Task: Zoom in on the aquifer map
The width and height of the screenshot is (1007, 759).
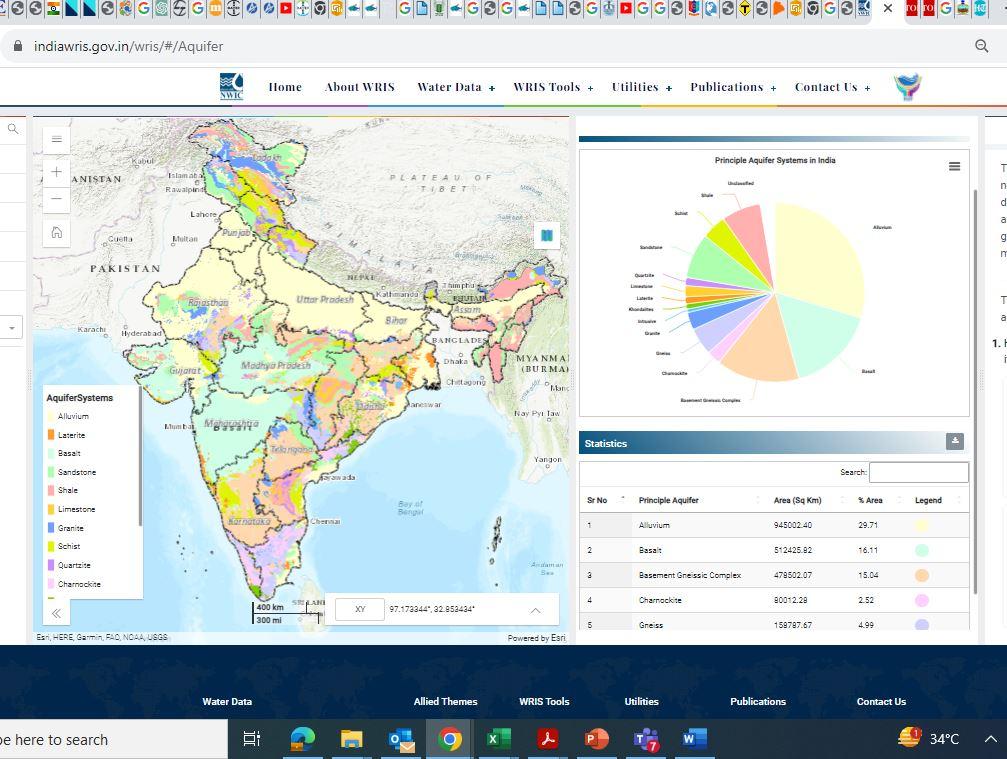Action: [x=57, y=172]
